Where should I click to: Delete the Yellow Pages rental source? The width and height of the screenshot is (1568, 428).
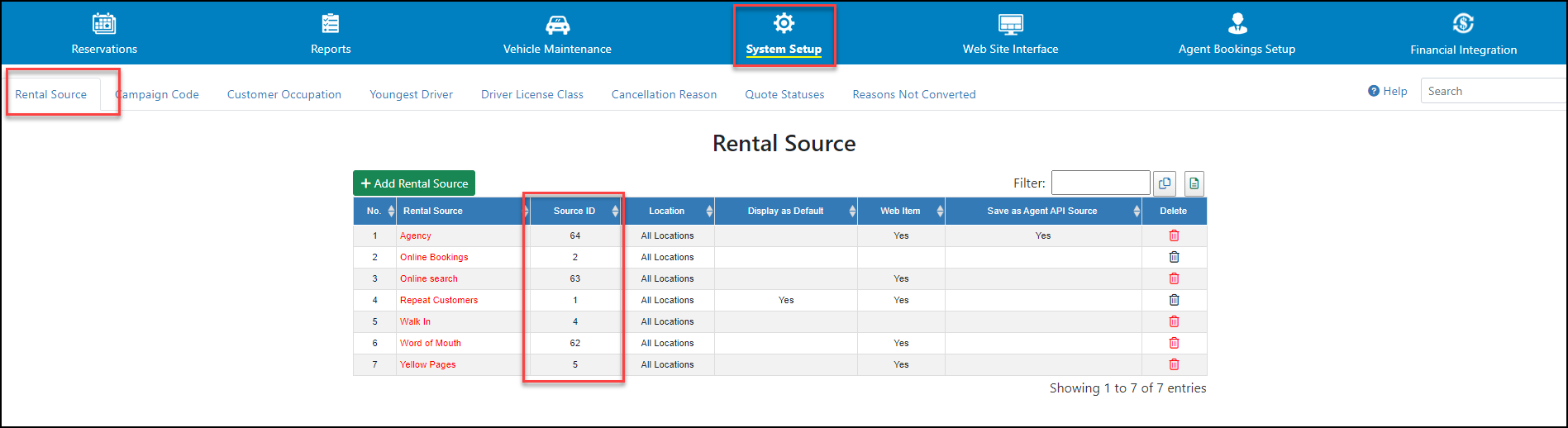1174,364
